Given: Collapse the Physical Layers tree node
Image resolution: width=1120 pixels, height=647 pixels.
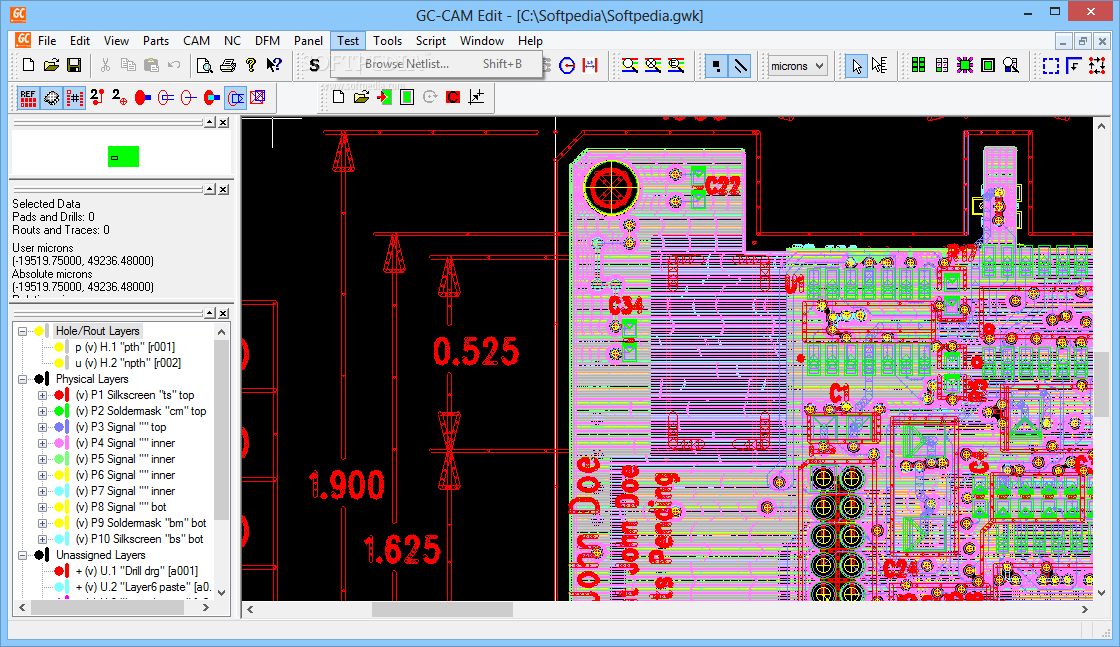Looking at the screenshot, I should 22,379.
